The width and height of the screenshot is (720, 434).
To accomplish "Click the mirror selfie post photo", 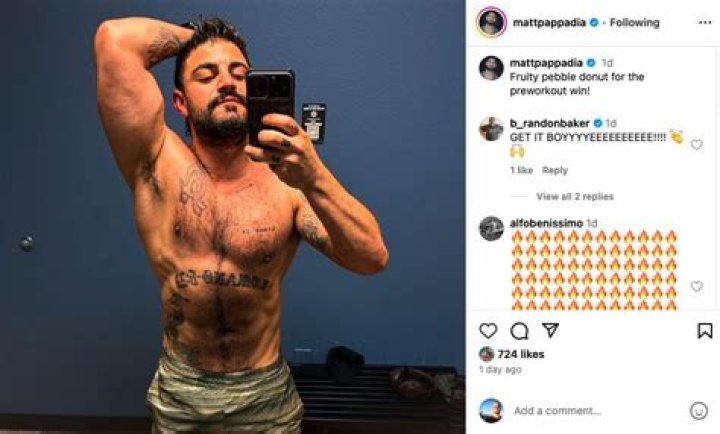I will 232,217.
